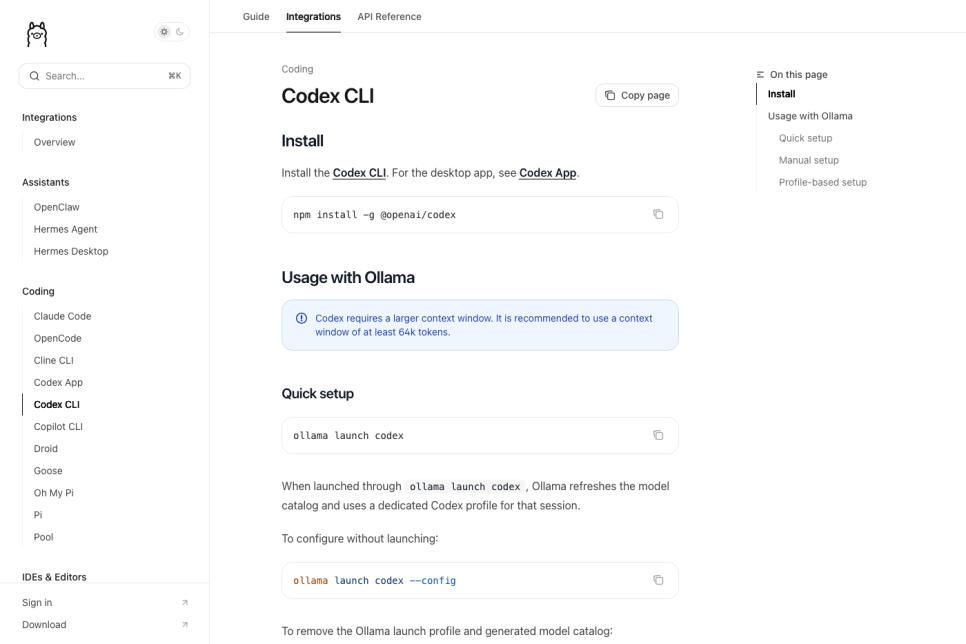Open Copilot CLI sidebar entry
The width and height of the screenshot is (966, 644).
[58, 426]
